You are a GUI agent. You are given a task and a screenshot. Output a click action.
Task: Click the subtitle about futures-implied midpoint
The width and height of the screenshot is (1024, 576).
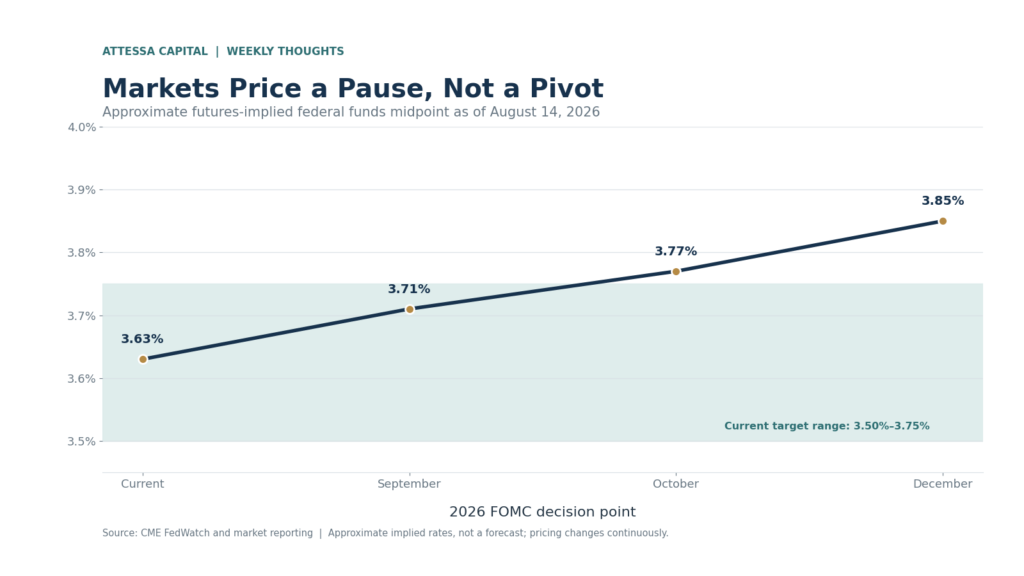351,112
